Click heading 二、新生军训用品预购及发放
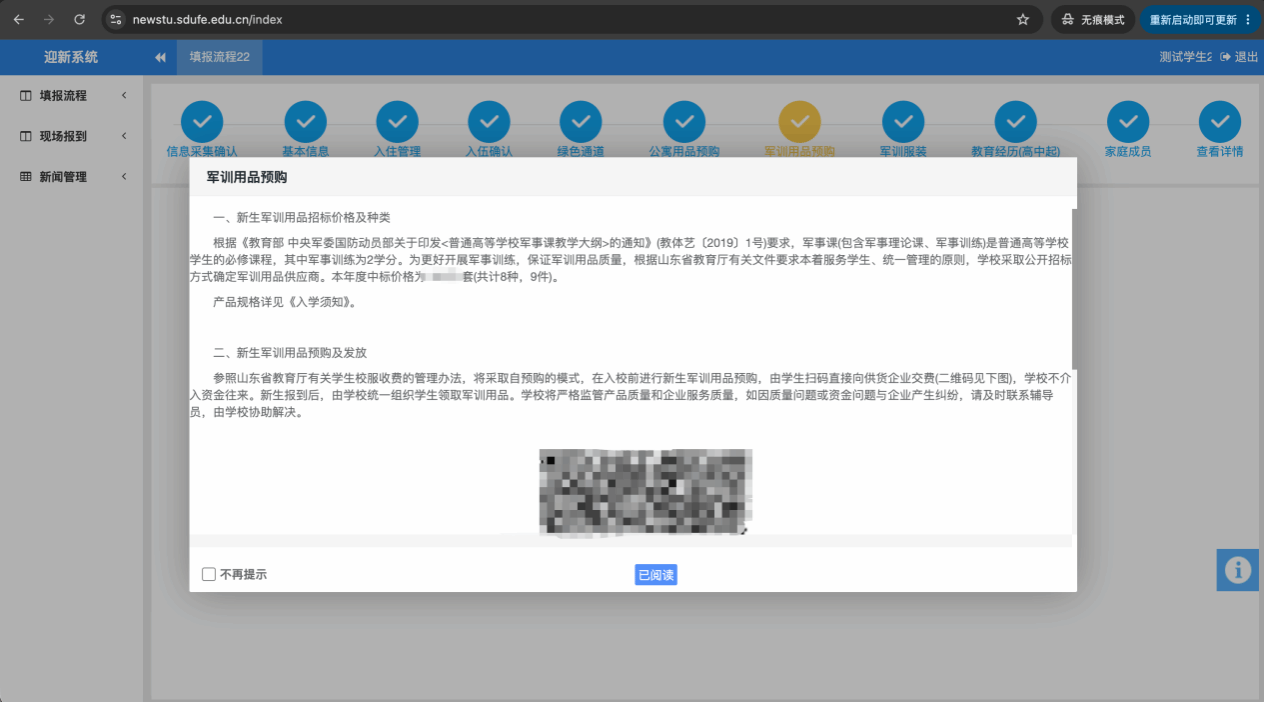The image size is (1264, 702). coord(290,352)
